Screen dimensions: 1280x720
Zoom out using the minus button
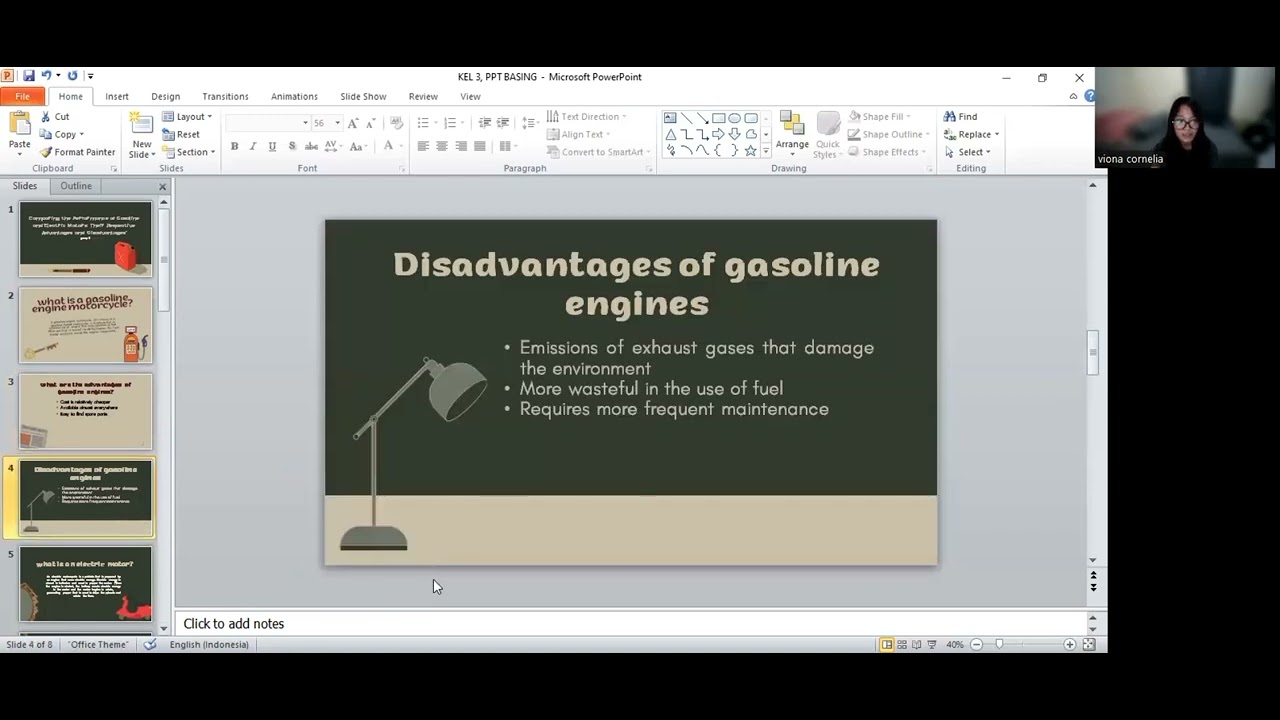click(977, 645)
